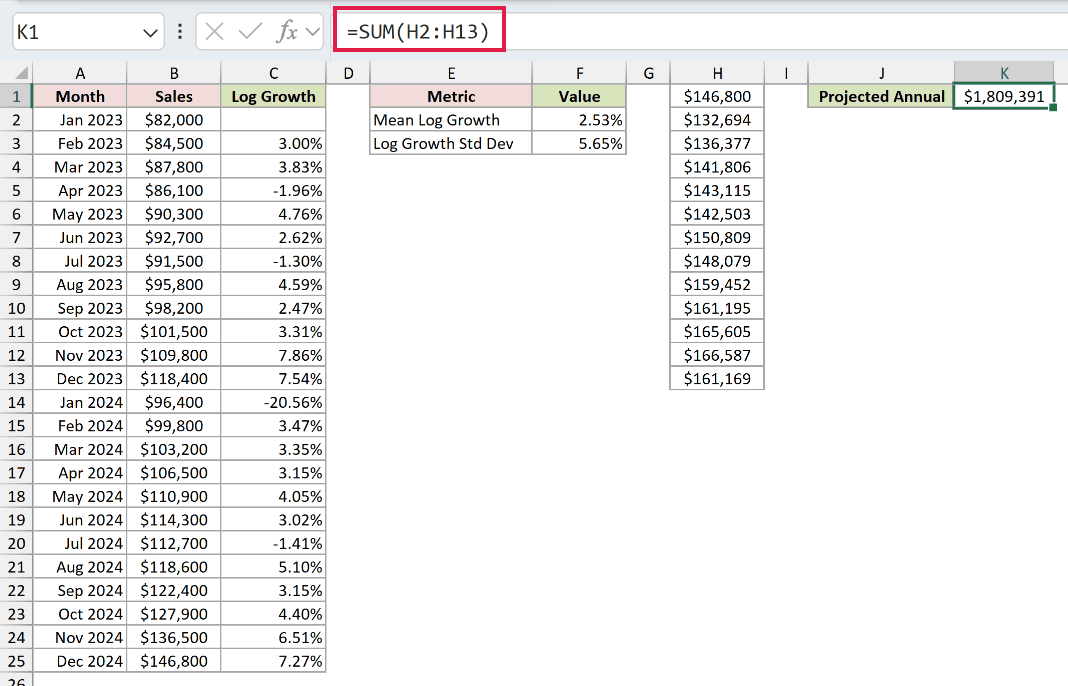
Task: Click the $150,809 projection cell
Action: tap(717, 237)
